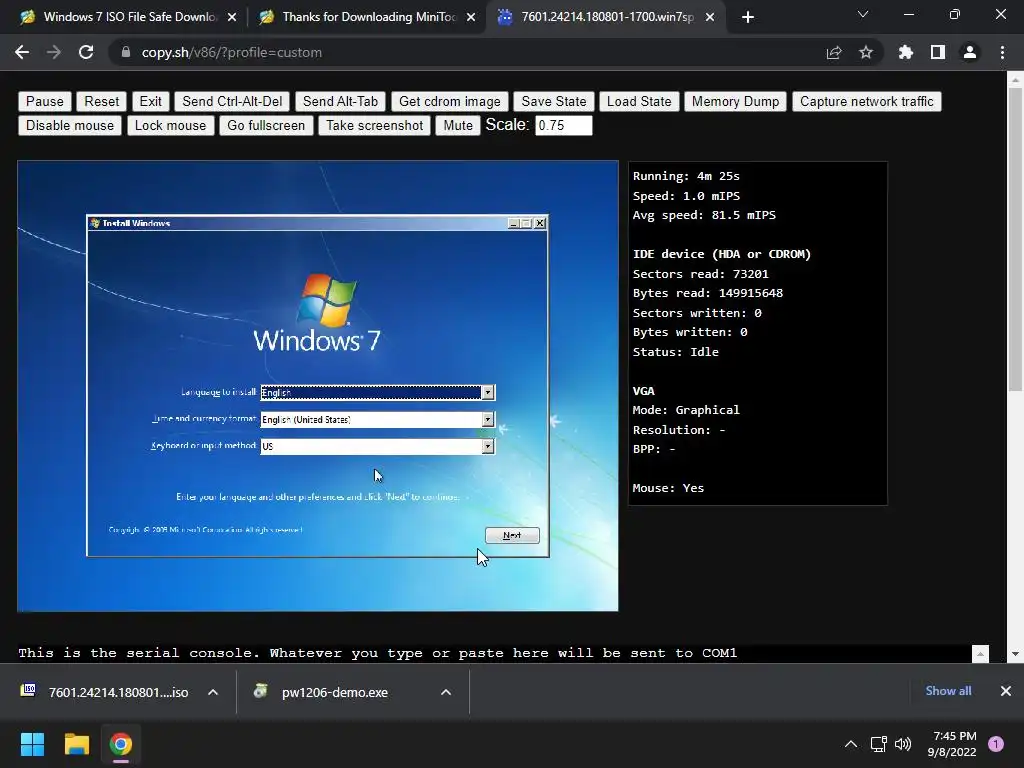Exit the emulator

(150, 101)
